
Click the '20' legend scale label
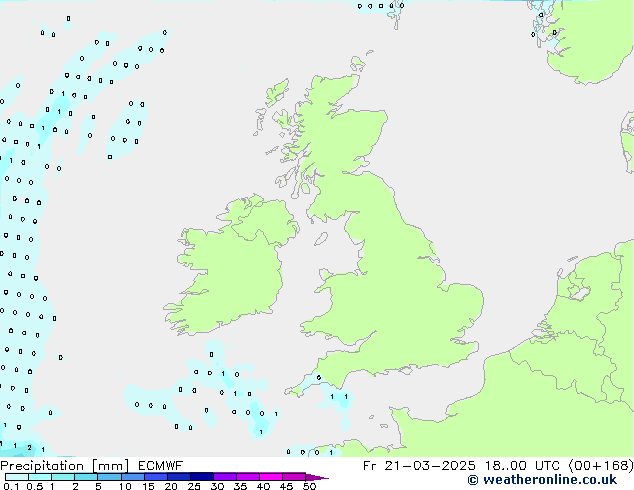click(171, 486)
